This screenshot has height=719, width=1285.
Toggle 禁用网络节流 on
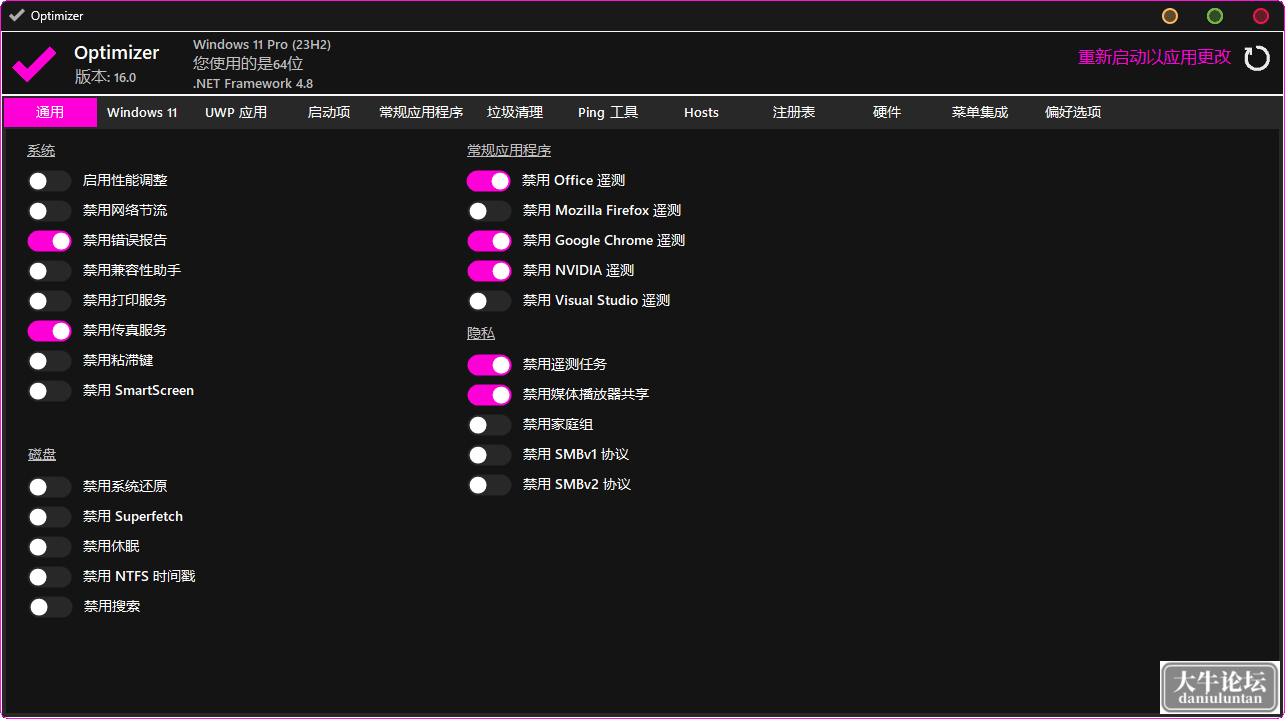tap(49, 211)
